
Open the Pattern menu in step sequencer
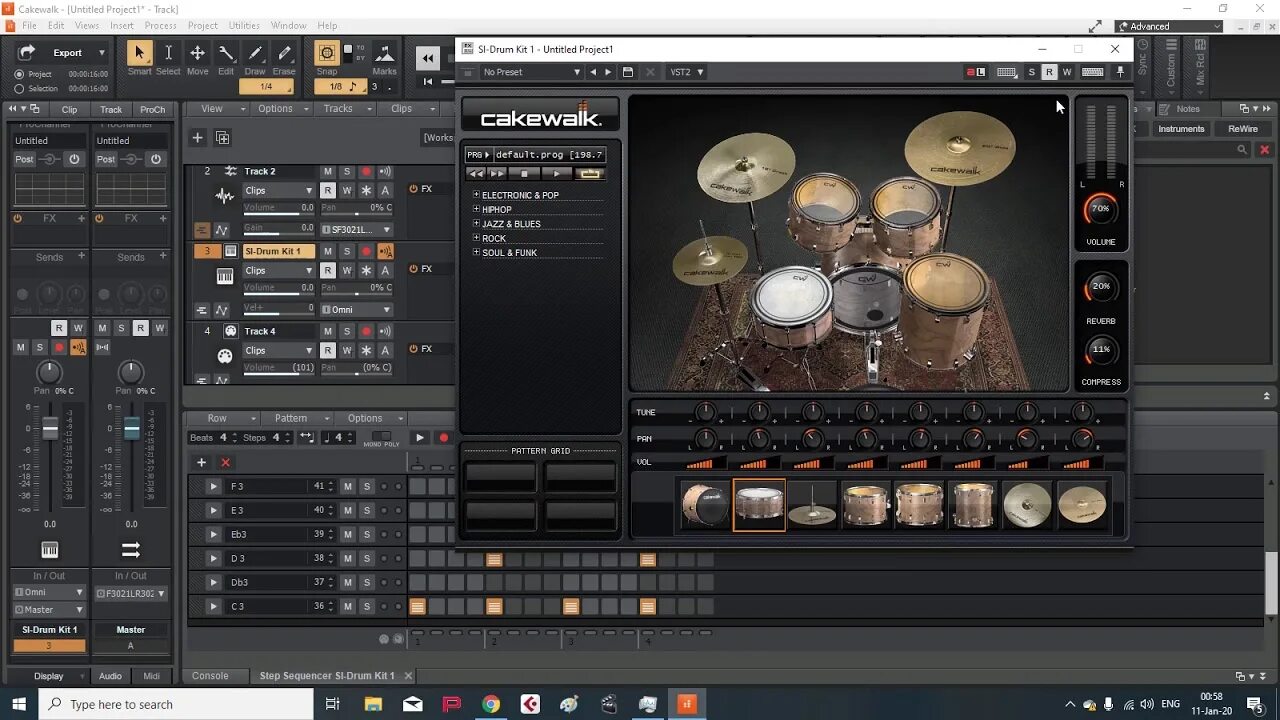[291, 418]
